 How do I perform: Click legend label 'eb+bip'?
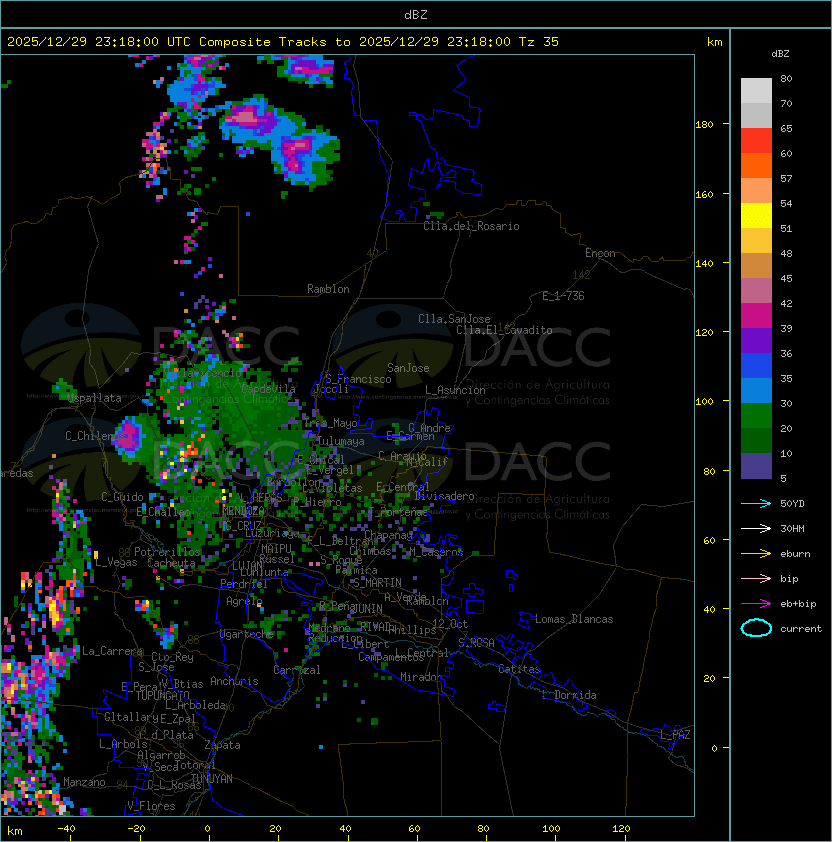tap(798, 604)
